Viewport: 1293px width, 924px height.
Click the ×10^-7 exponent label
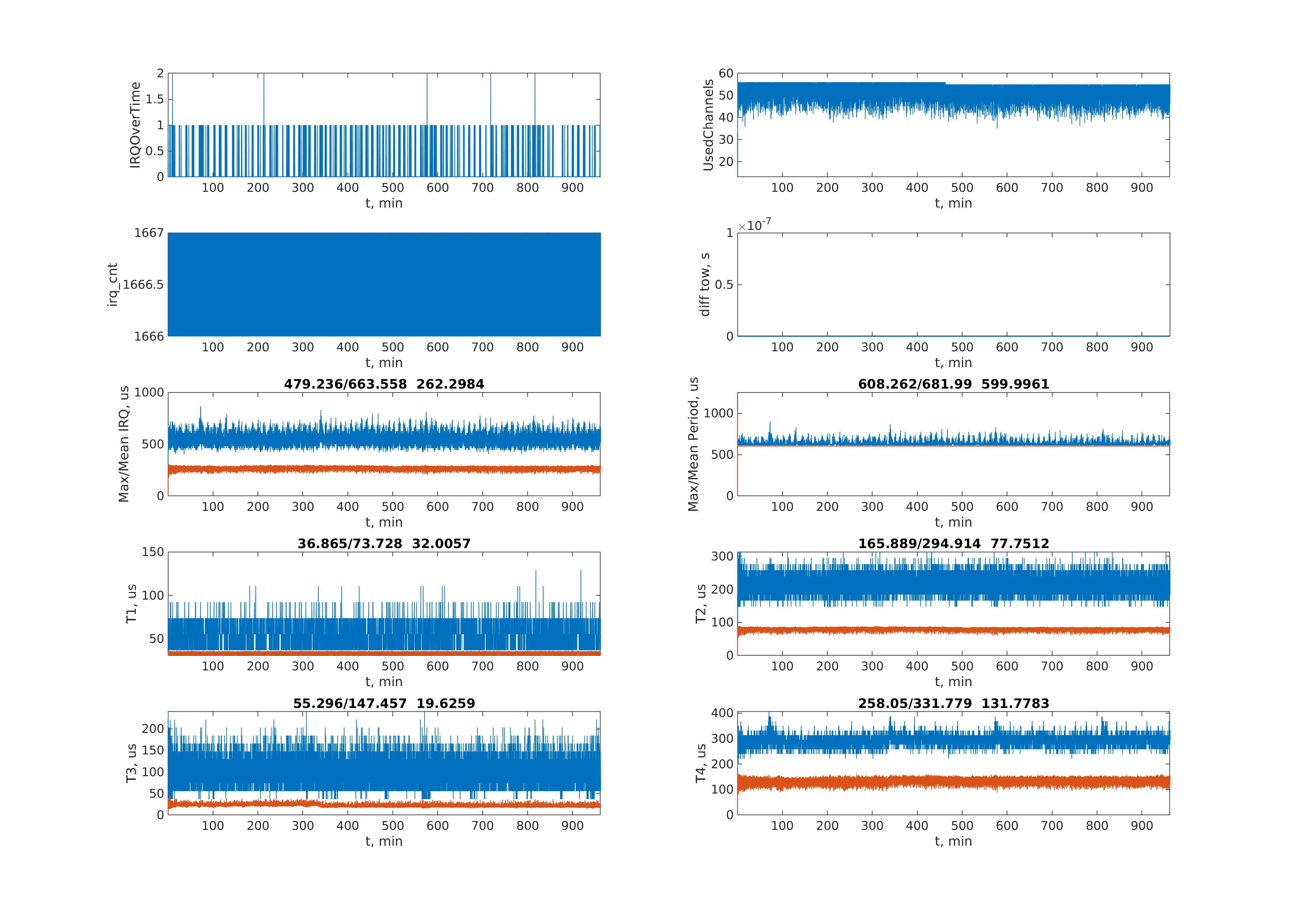click(x=754, y=225)
